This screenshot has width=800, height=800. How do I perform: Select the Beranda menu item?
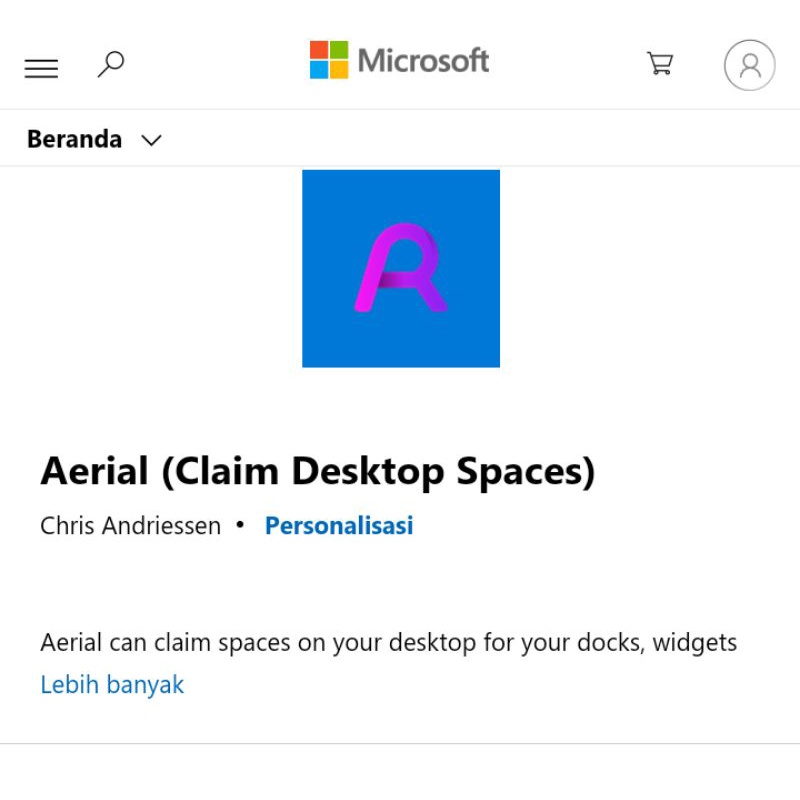coord(75,139)
